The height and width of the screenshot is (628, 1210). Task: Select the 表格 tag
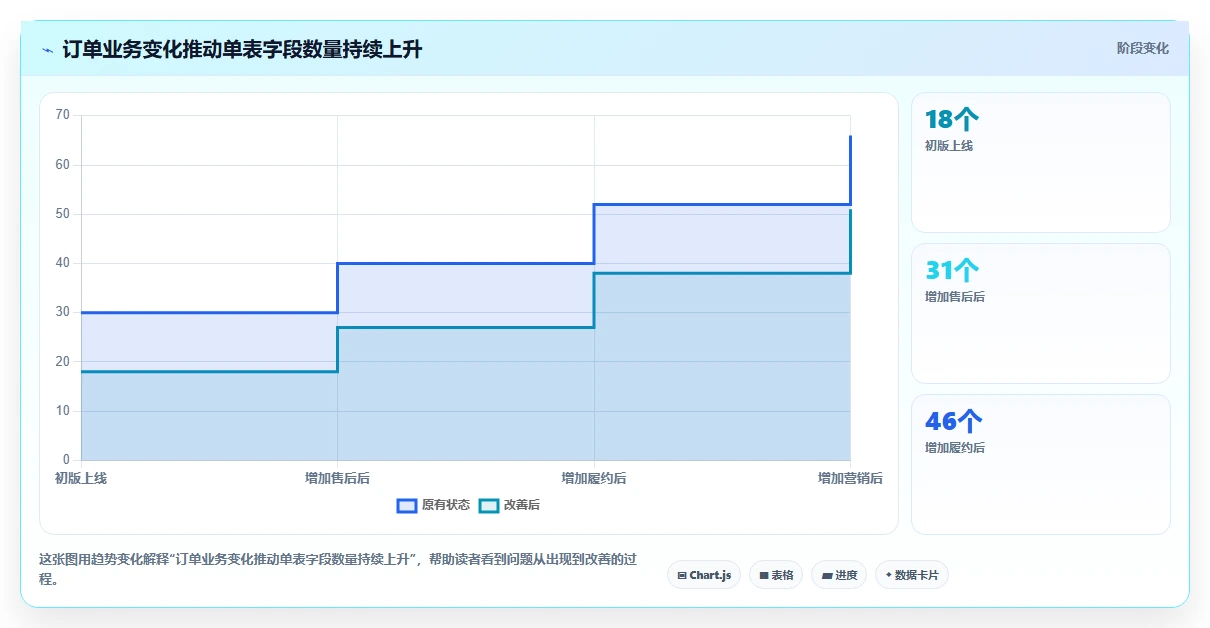776,575
